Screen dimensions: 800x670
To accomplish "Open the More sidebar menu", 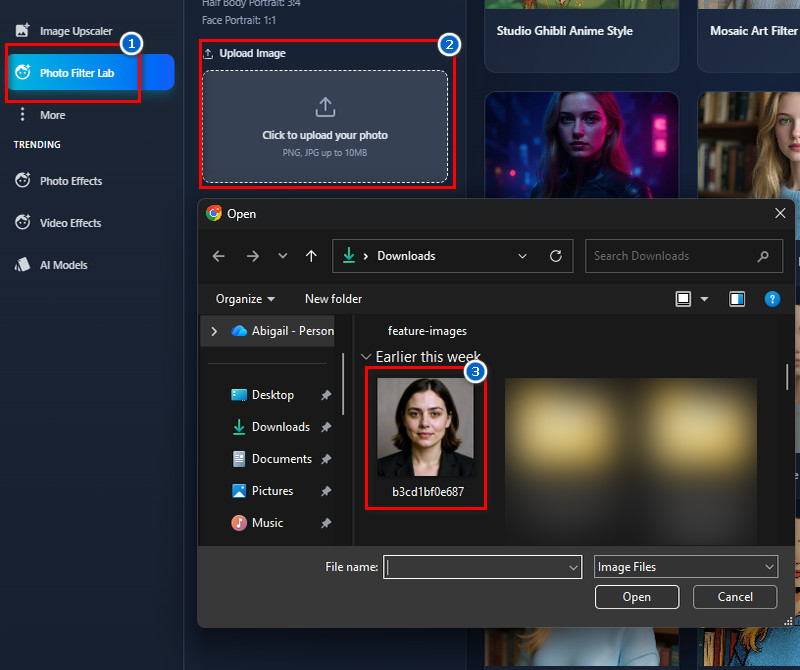I will (42, 115).
